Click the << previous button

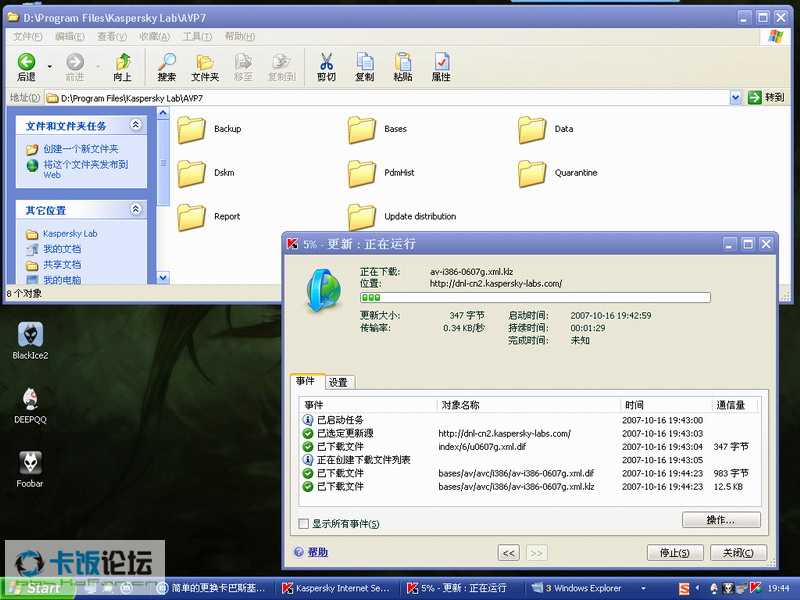(x=509, y=553)
